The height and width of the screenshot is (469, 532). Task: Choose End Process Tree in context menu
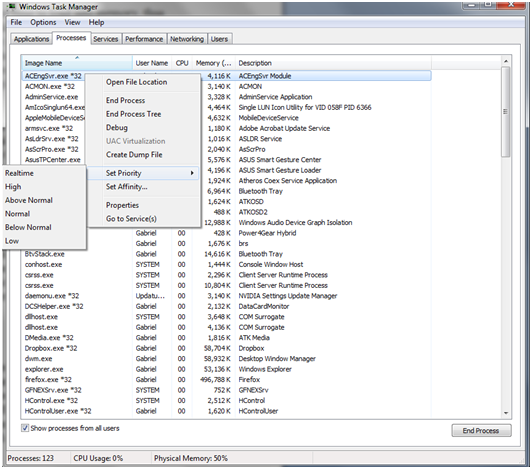[133, 114]
